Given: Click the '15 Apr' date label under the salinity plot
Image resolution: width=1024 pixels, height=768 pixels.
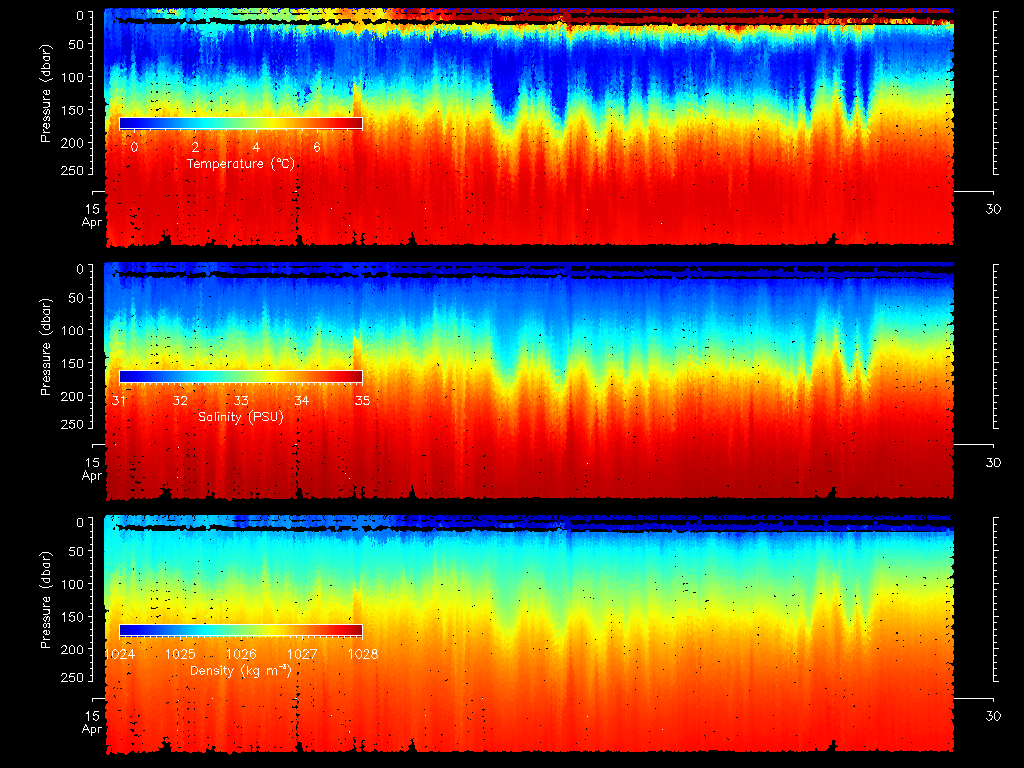Looking at the screenshot, I should click(x=92, y=469).
